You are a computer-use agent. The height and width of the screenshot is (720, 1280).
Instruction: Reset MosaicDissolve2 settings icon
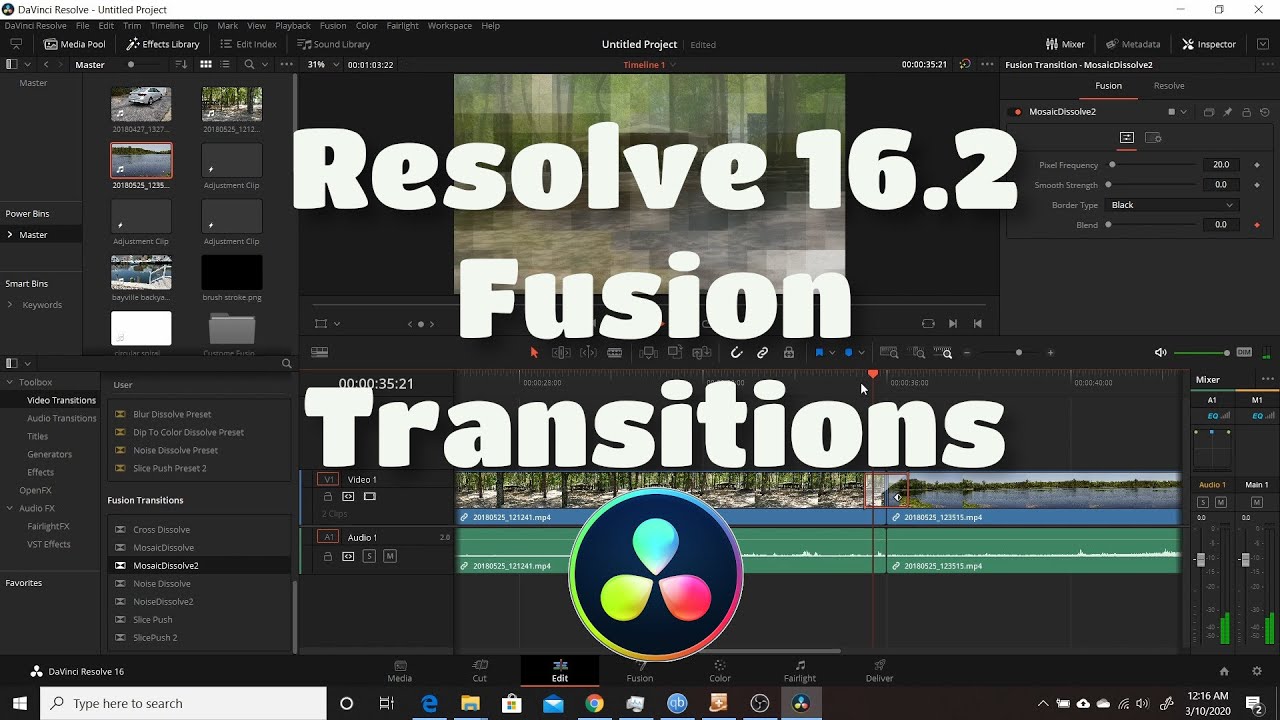coord(1265,112)
